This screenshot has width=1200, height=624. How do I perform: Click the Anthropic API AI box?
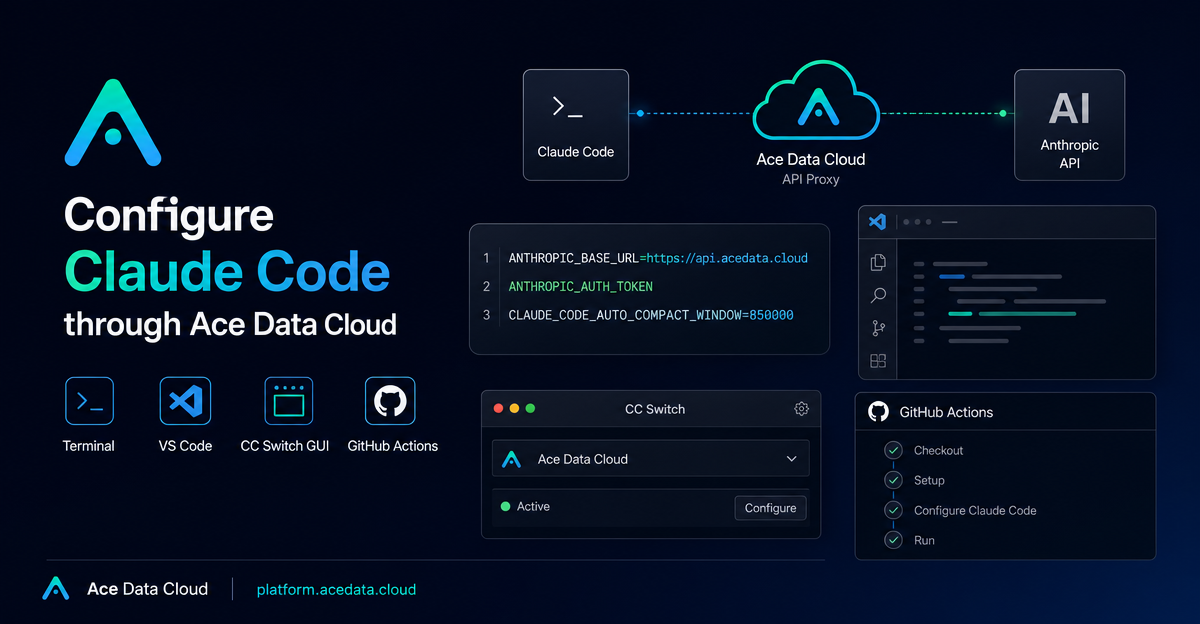(1069, 124)
